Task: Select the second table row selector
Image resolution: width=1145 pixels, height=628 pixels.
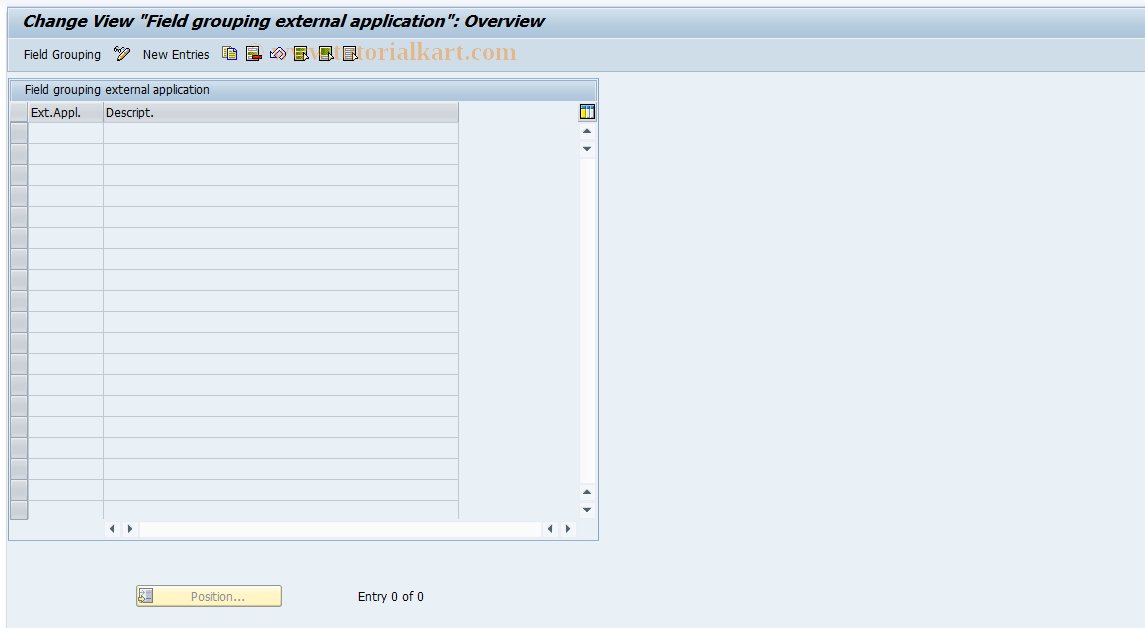Action: click(x=19, y=154)
